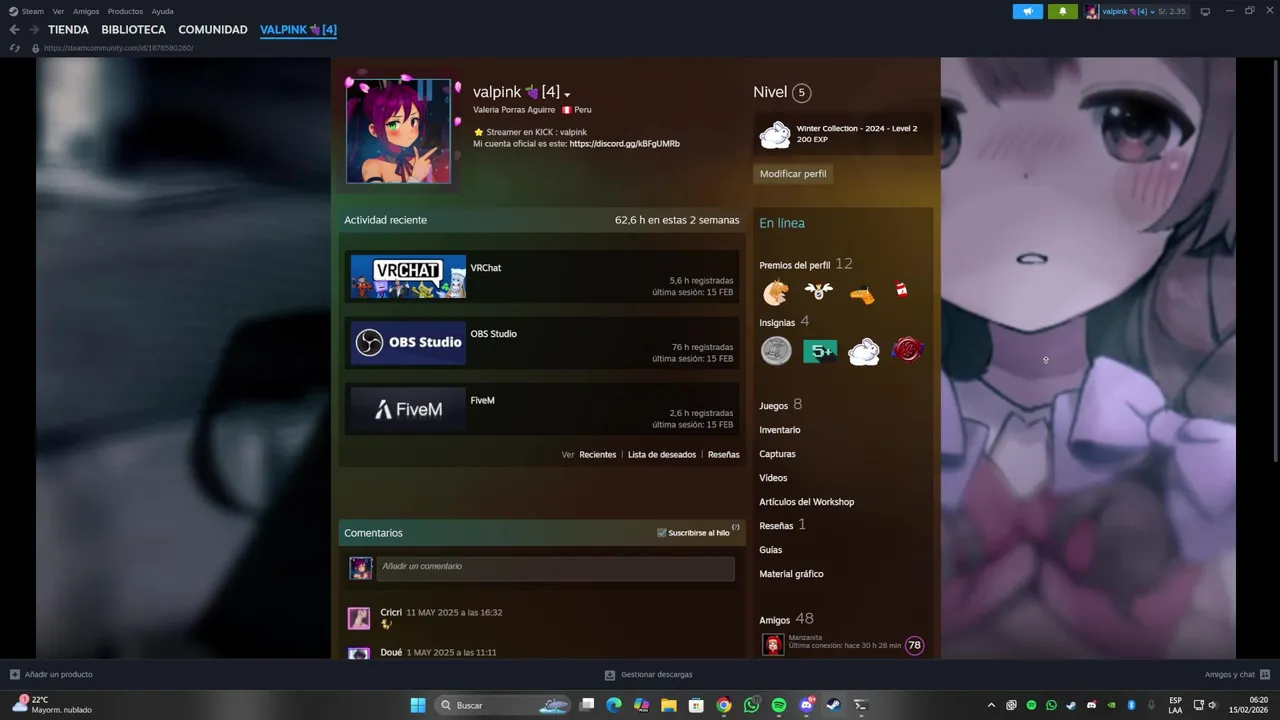Screen dimensions: 1280x720
Task: Toggle Suscribirse al hilo checkbox
Action: click(x=662, y=533)
